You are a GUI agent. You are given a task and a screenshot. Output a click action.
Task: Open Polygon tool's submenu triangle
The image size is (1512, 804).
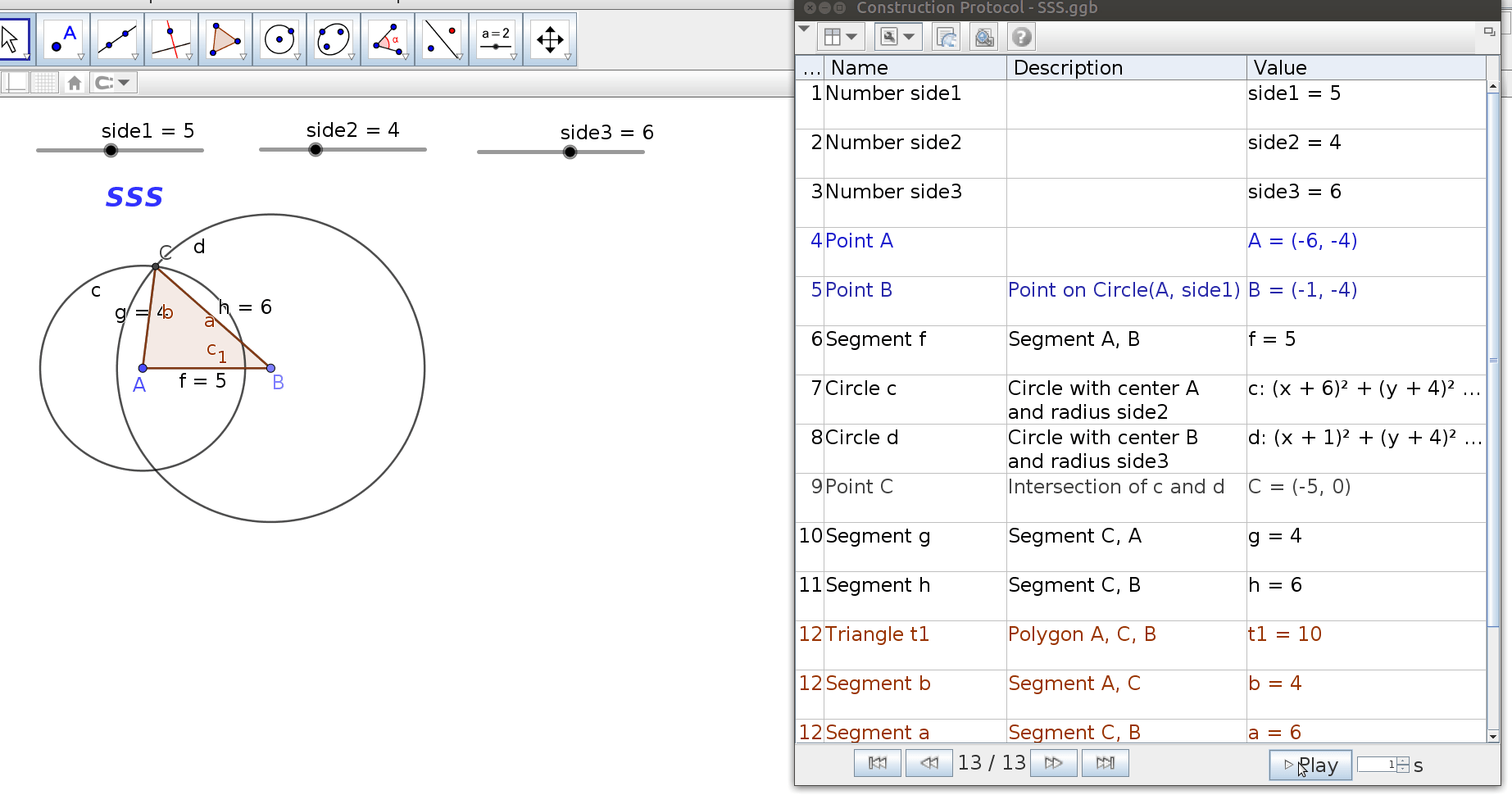tap(243, 57)
